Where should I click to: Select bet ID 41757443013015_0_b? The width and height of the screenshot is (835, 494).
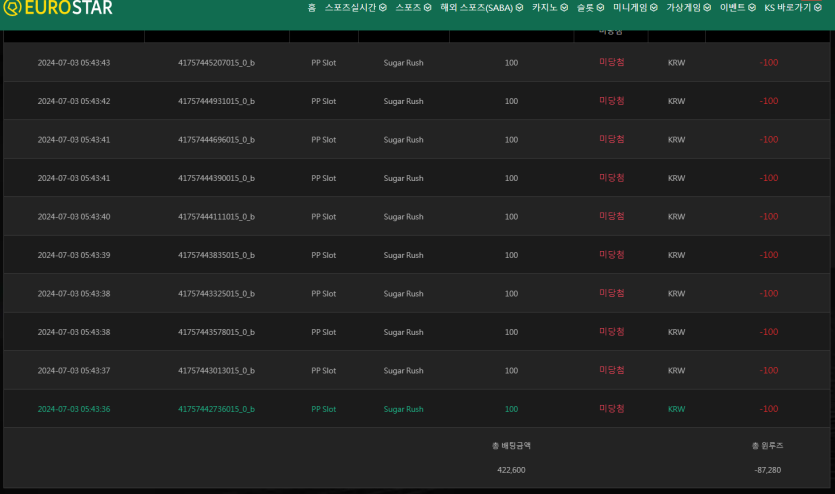(x=216, y=370)
